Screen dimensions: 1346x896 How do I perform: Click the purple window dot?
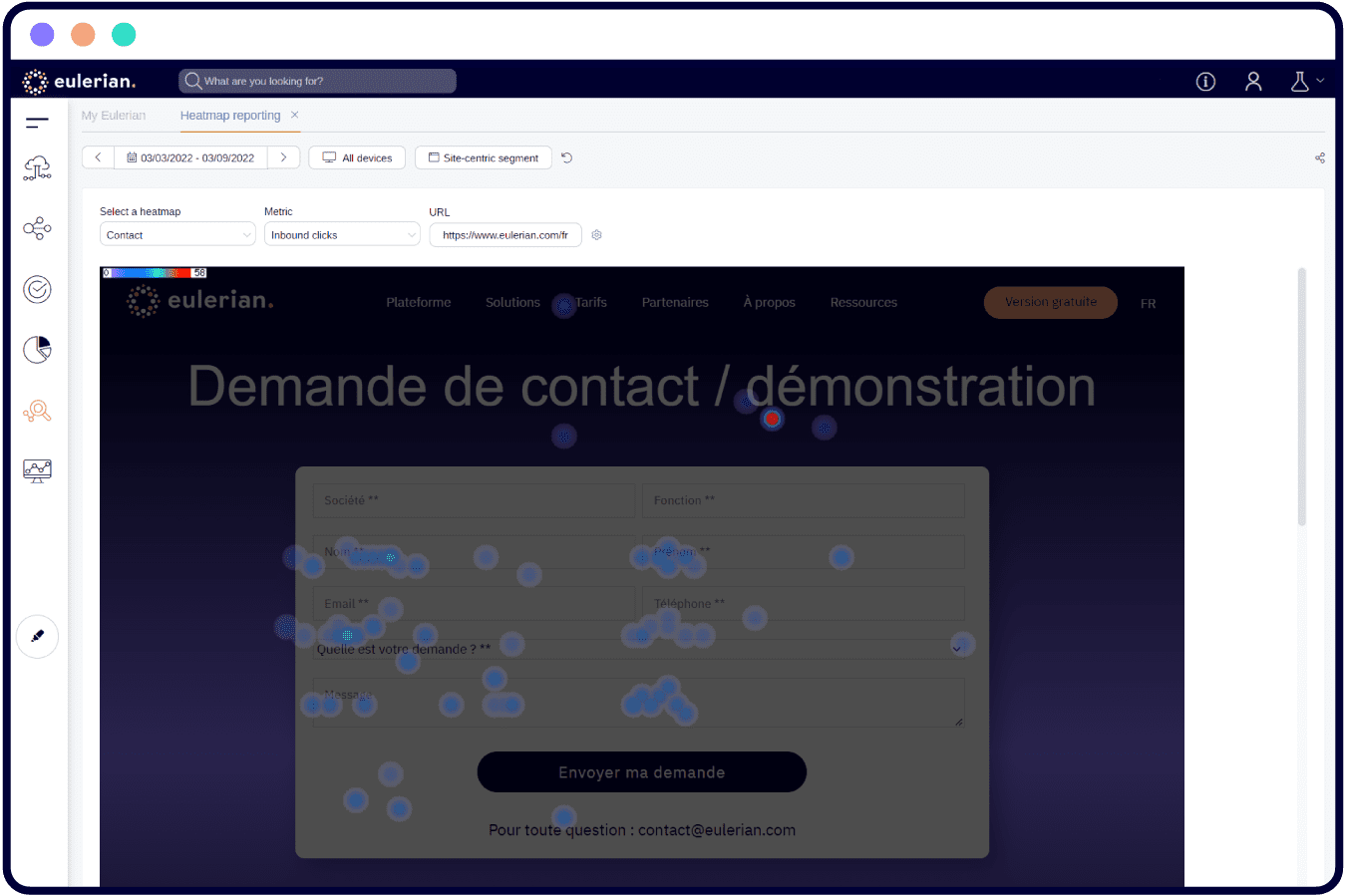[42, 35]
